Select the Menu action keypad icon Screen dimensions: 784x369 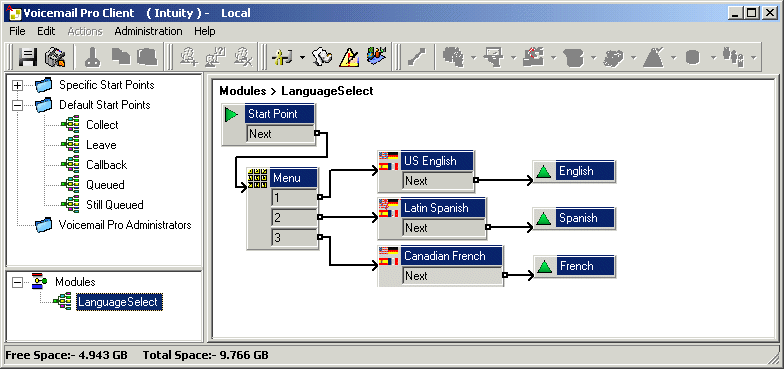pos(258,178)
